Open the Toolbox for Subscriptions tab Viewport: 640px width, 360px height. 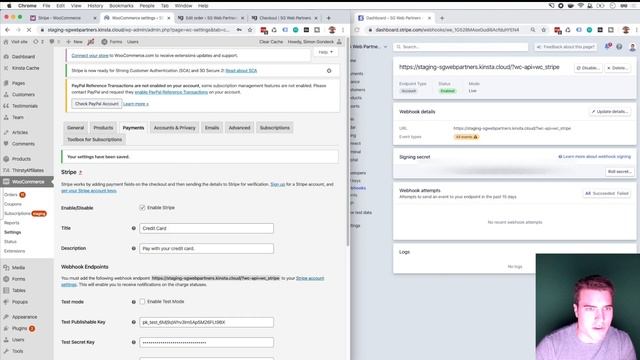pos(95,140)
